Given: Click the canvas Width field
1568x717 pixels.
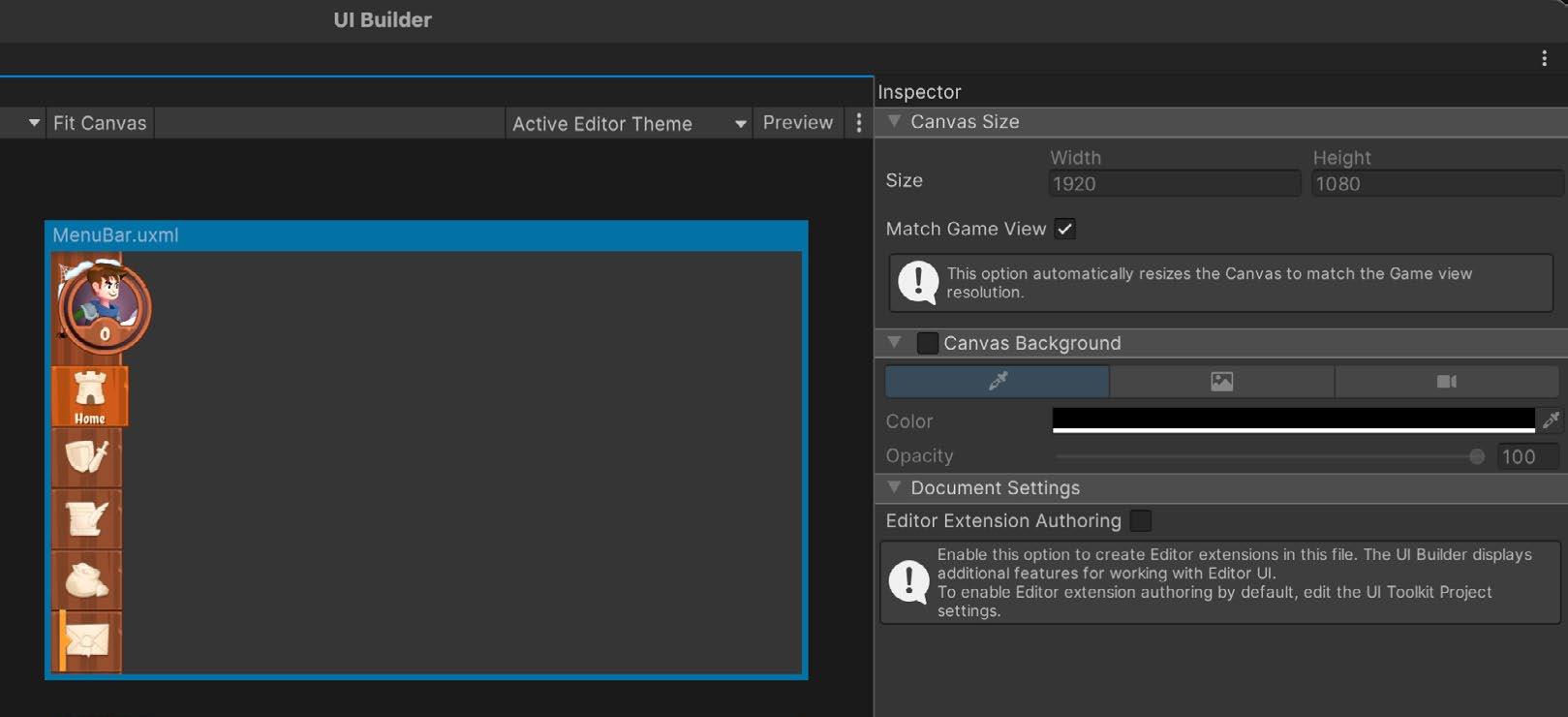Looking at the screenshot, I should [1175, 183].
